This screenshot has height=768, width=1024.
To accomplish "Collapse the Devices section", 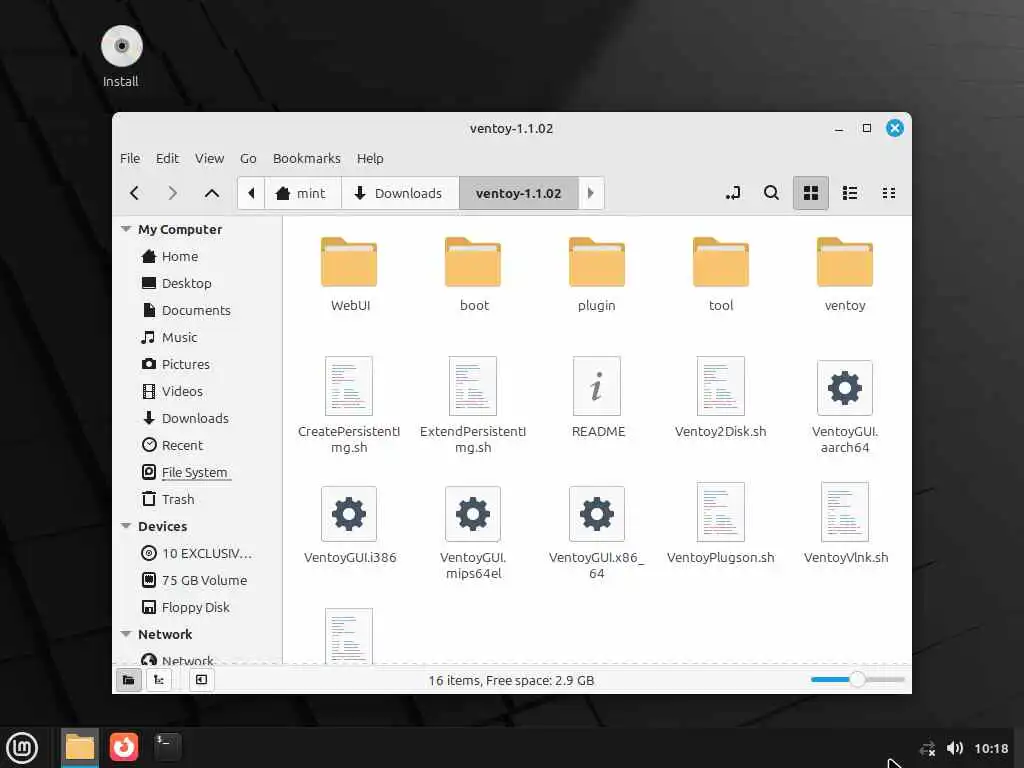I will tap(126, 526).
